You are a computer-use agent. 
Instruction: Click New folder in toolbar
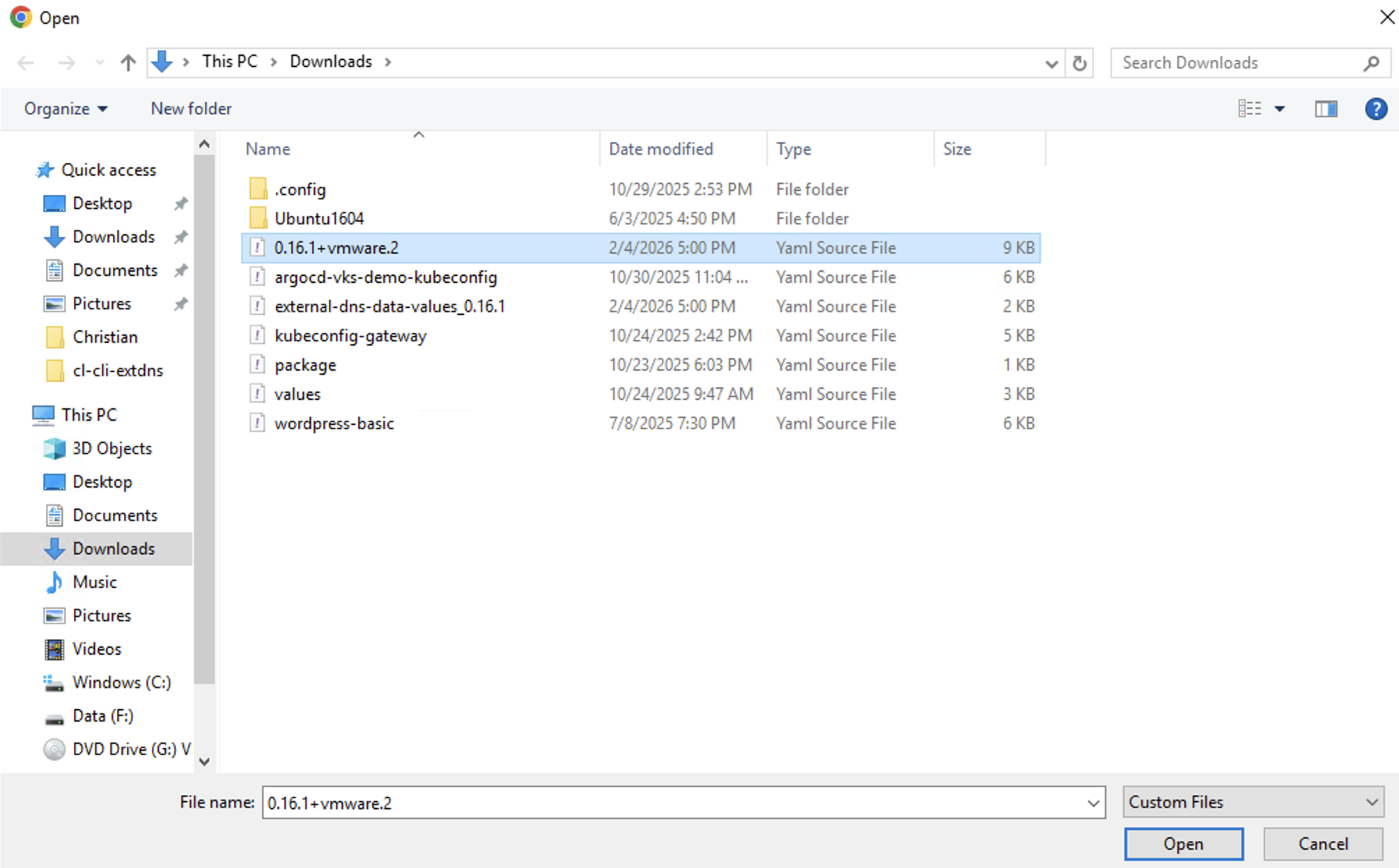pyautogui.click(x=191, y=109)
